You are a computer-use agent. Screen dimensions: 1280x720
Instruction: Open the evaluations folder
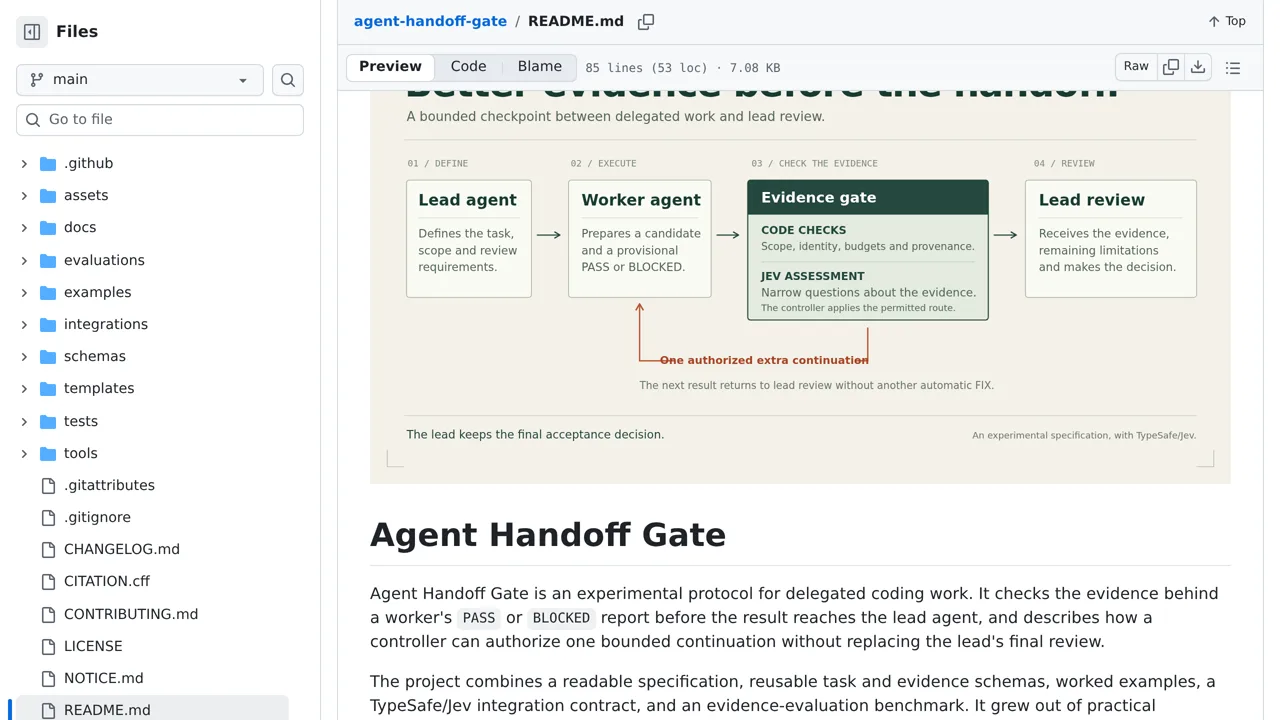[104, 260]
